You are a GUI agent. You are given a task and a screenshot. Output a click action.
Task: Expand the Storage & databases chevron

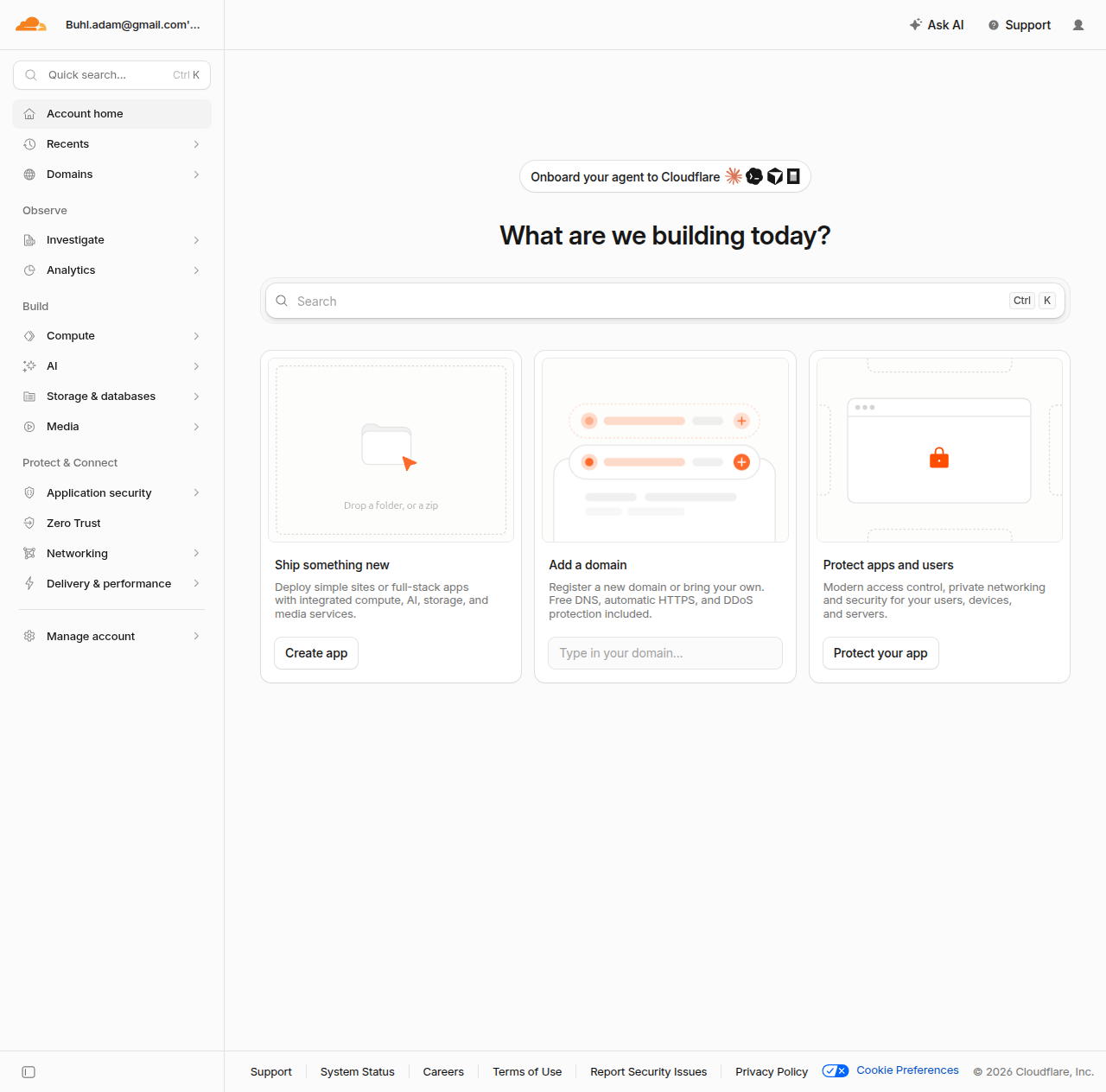[196, 397]
